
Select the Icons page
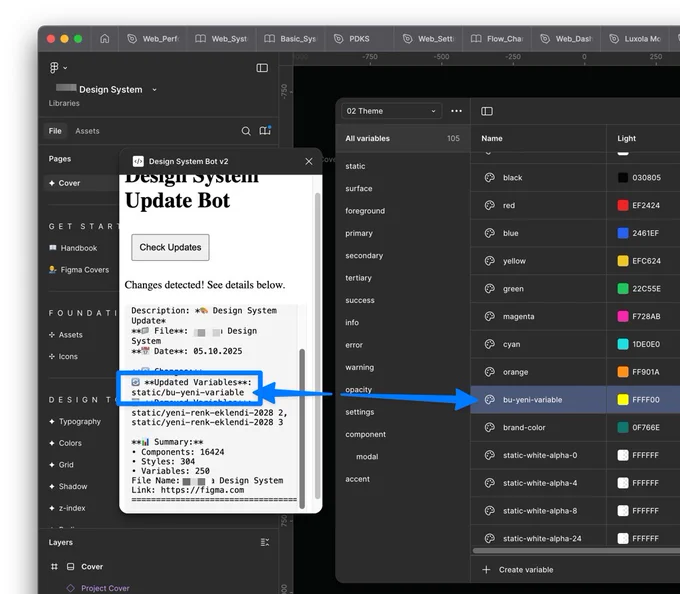tap(68, 356)
